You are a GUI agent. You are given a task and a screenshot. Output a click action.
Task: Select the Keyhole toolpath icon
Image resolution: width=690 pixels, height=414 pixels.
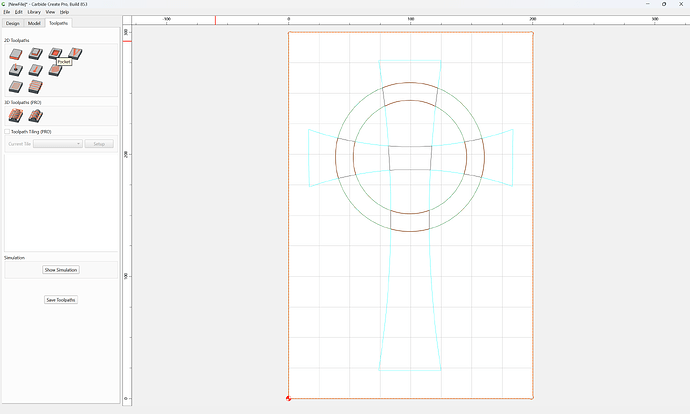point(36,70)
